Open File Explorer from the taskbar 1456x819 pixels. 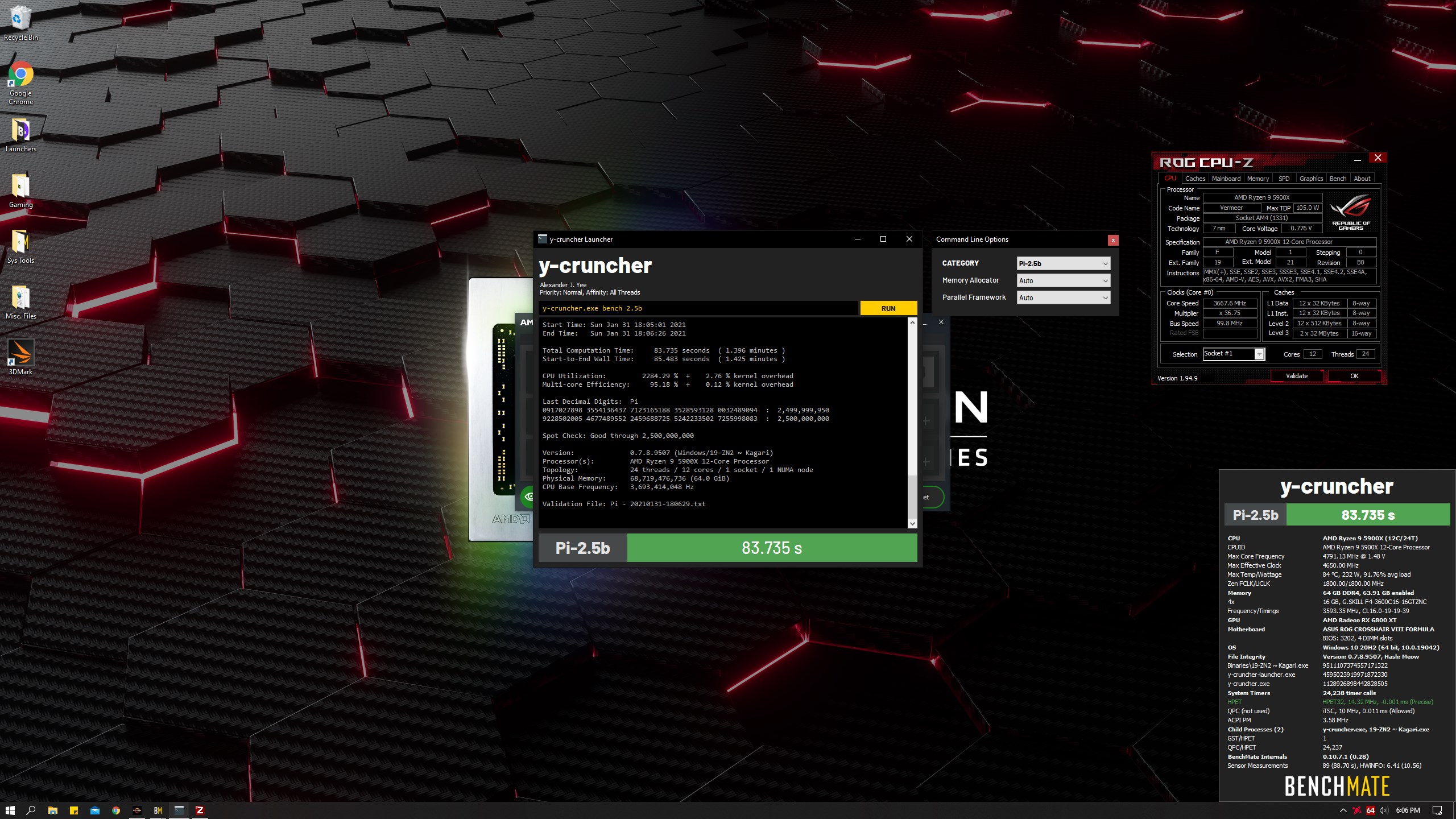pos(52,810)
